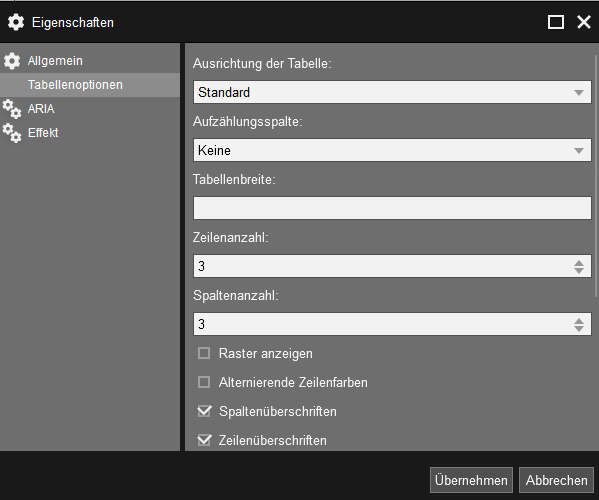Focus the Tabellenbreite input field
The width and height of the screenshot is (599, 500).
click(x=392, y=208)
